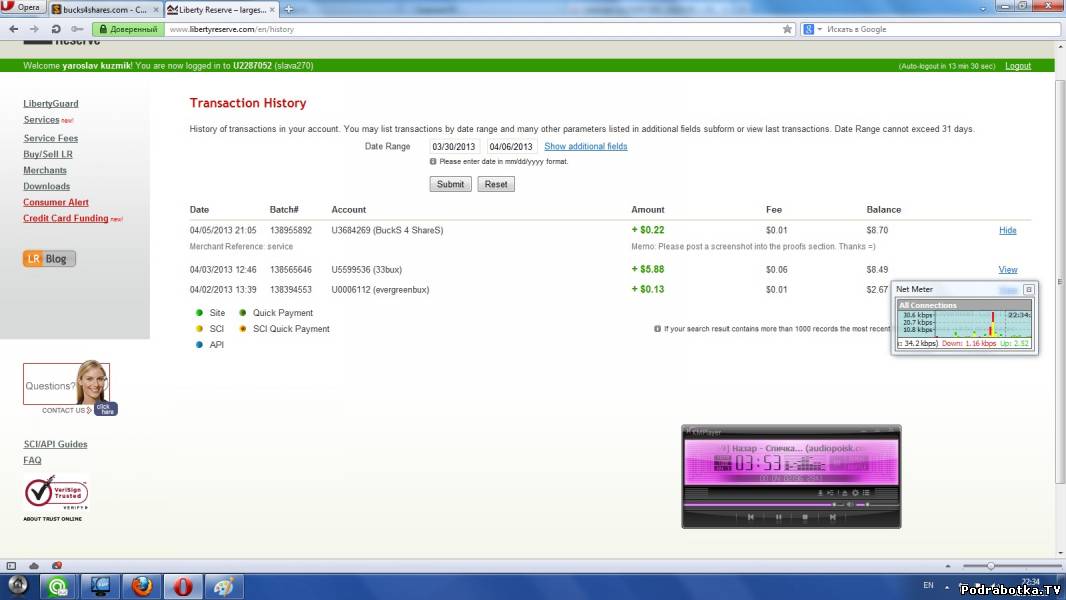Viewport: 1066px width, 600px height.
Task: Click the stop button in KMPlayer
Action: pos(805,517)
